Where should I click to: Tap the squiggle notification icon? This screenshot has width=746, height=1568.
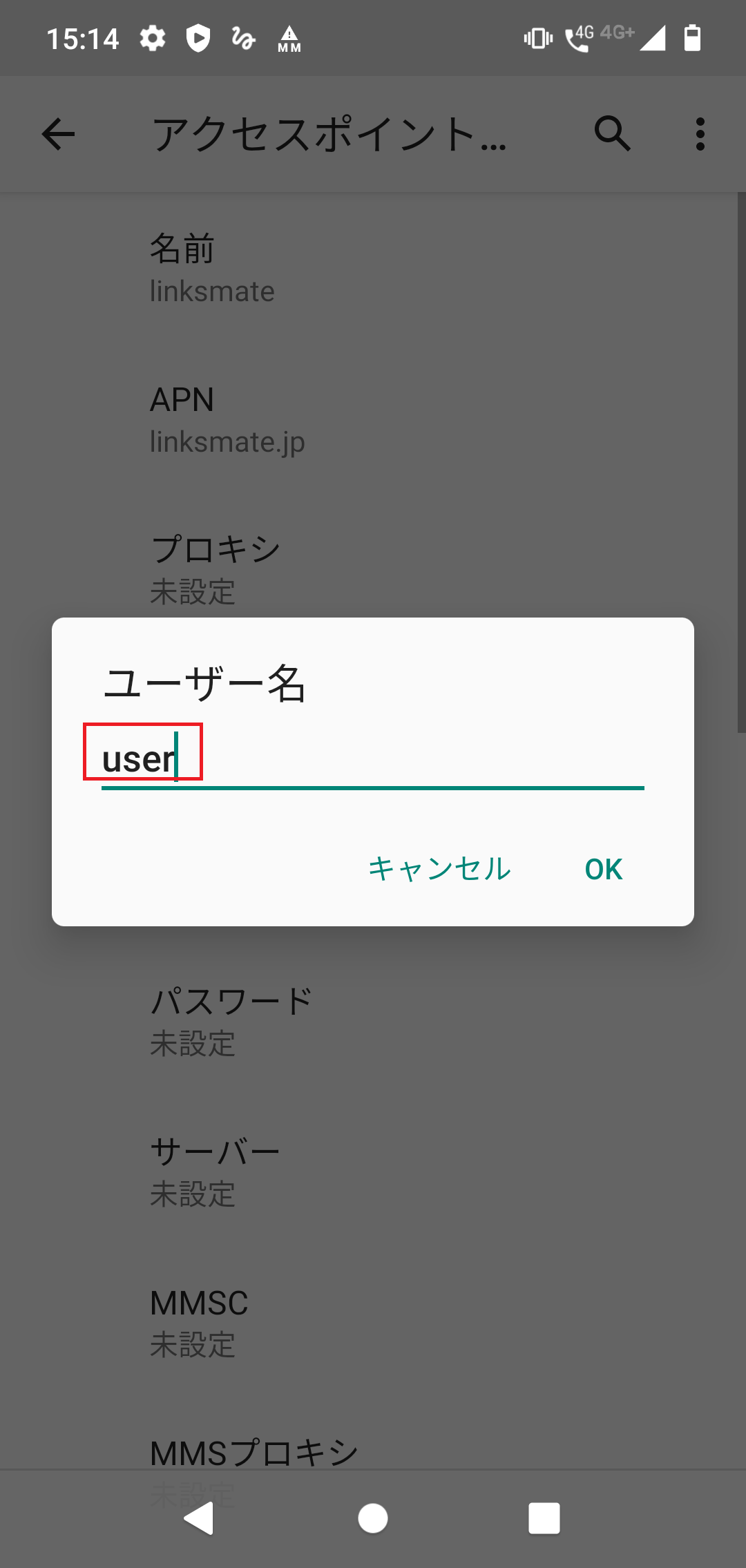(242, 39)
